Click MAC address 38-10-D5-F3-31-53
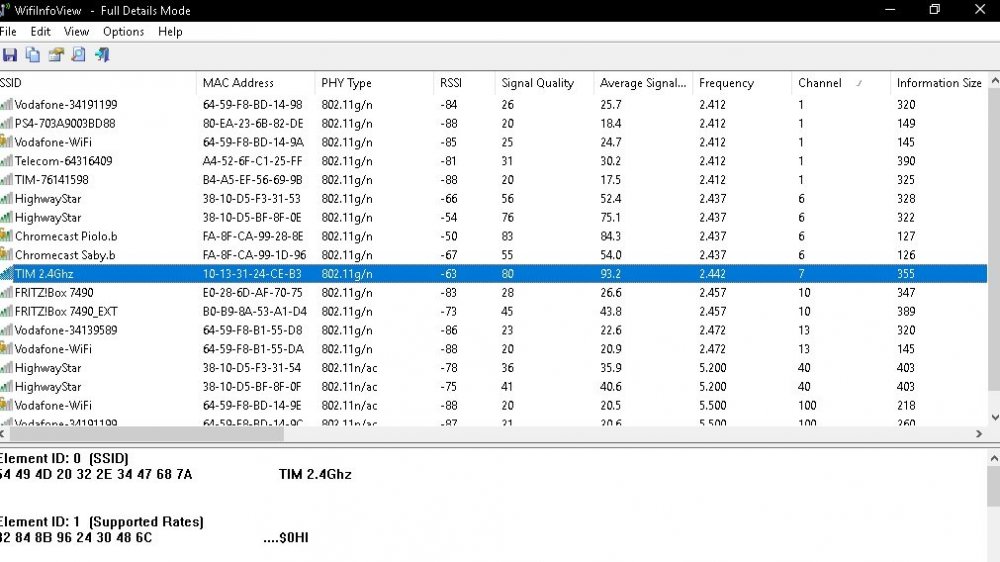Image resolution: width=1000 pixels, height=562 pixels. click(251, 198)
